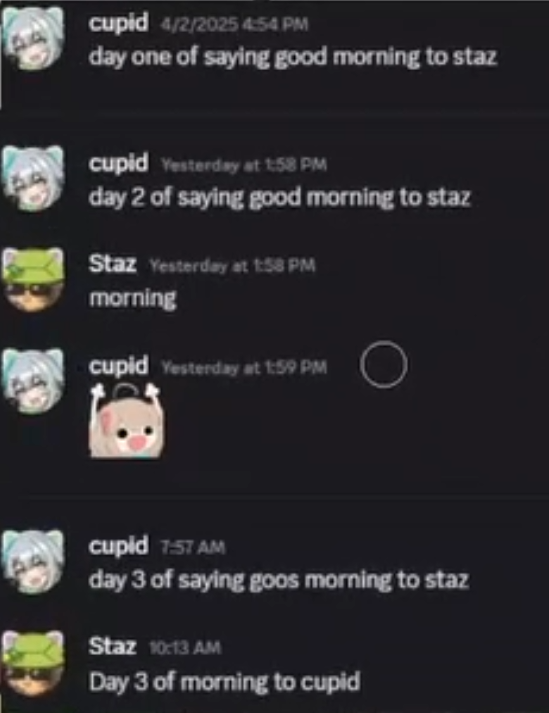This screenshot has height=713, width=549.
Task: Click the waving character sticker cupid sent
Action: point(127,420)
